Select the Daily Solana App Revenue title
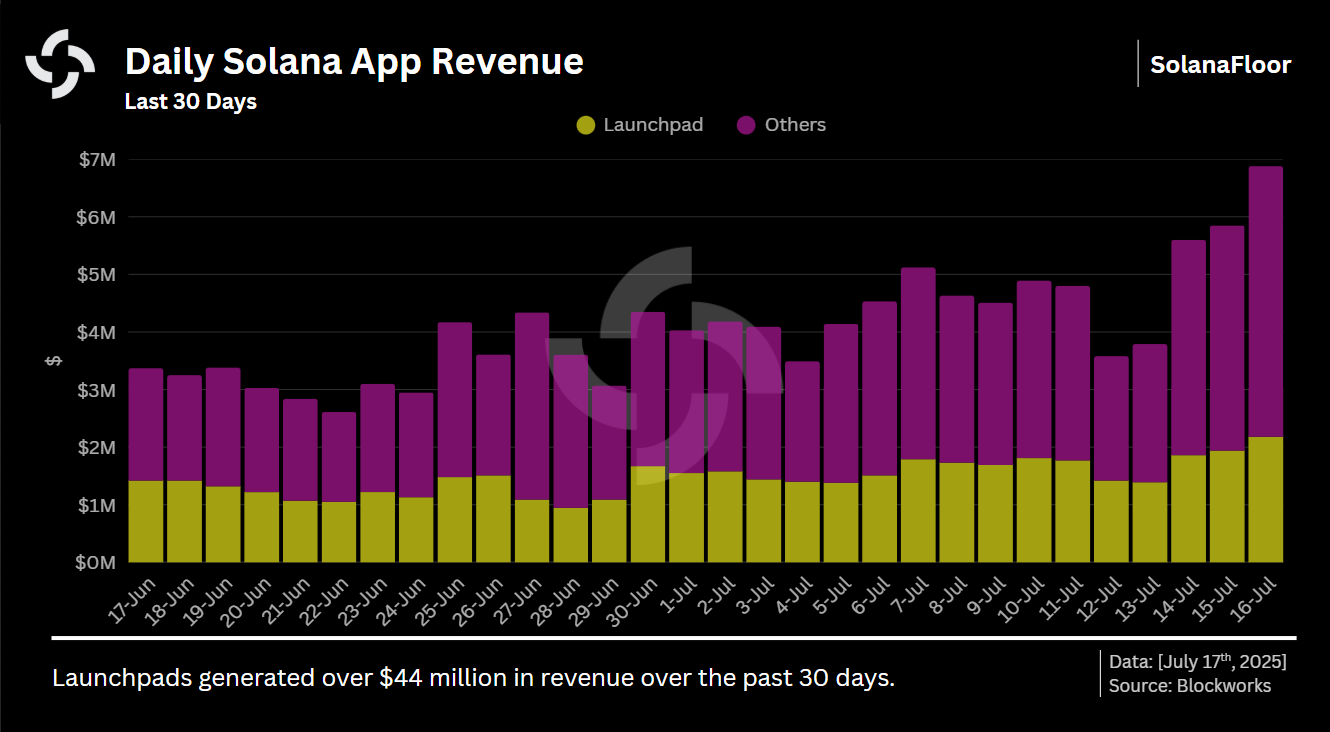 coord(354,61)
